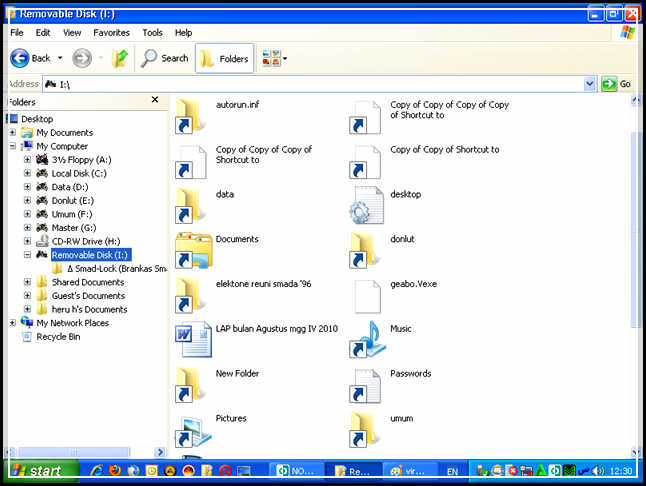Close the Folders pane with the X
The width and height of the screenshot is (646, 486).
tap(155, 100)
